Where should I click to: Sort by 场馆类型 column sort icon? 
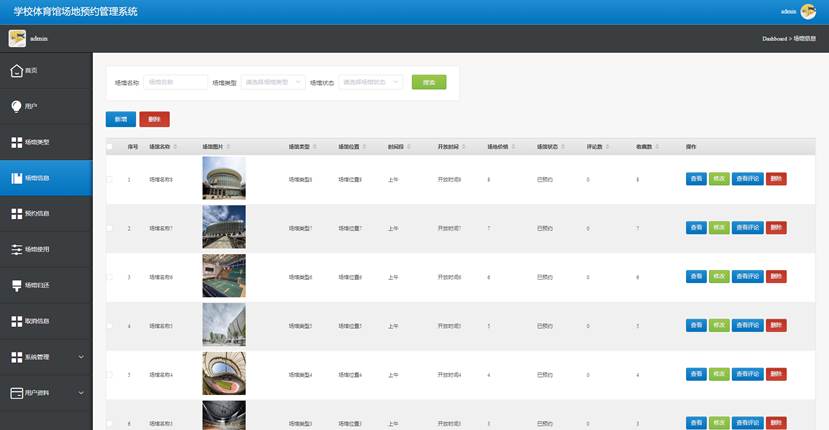tap(315, 147)
